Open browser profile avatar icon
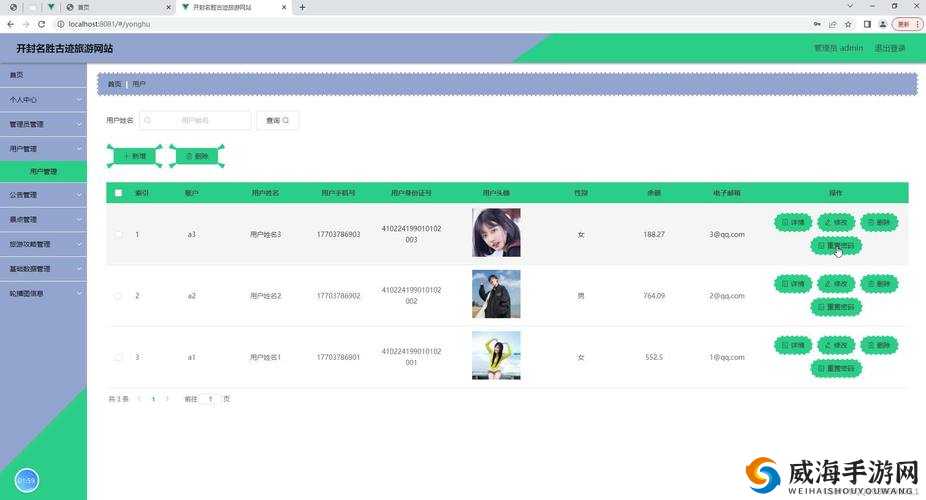 883,24
